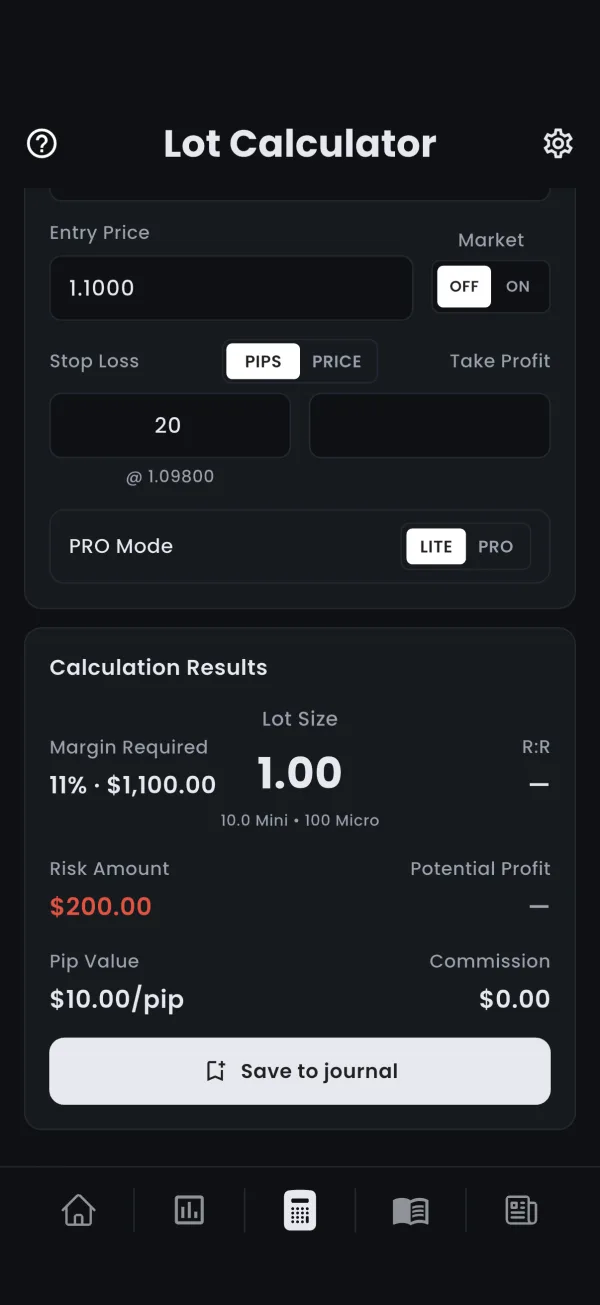This screenshot has height=1305, width=600.
Task: Click the Entry Price field showing 1.1000
Action: 231,288
